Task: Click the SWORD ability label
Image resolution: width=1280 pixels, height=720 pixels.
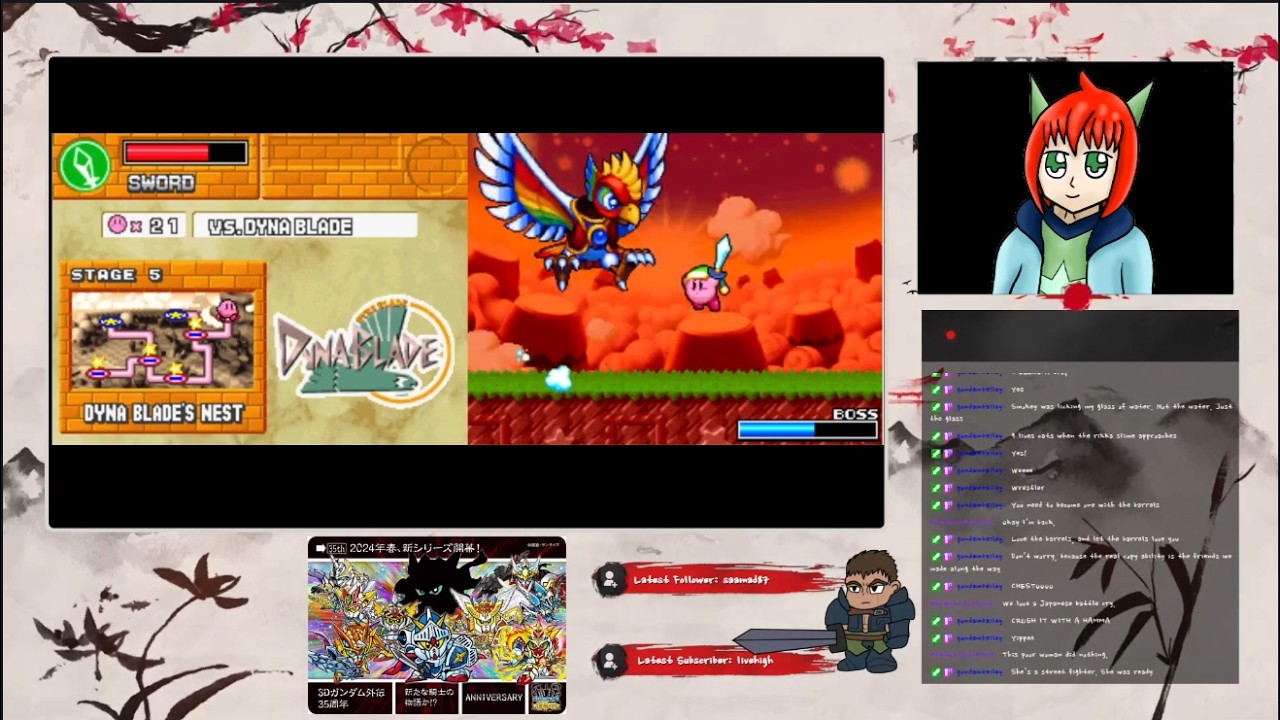Action: (161, 183)
